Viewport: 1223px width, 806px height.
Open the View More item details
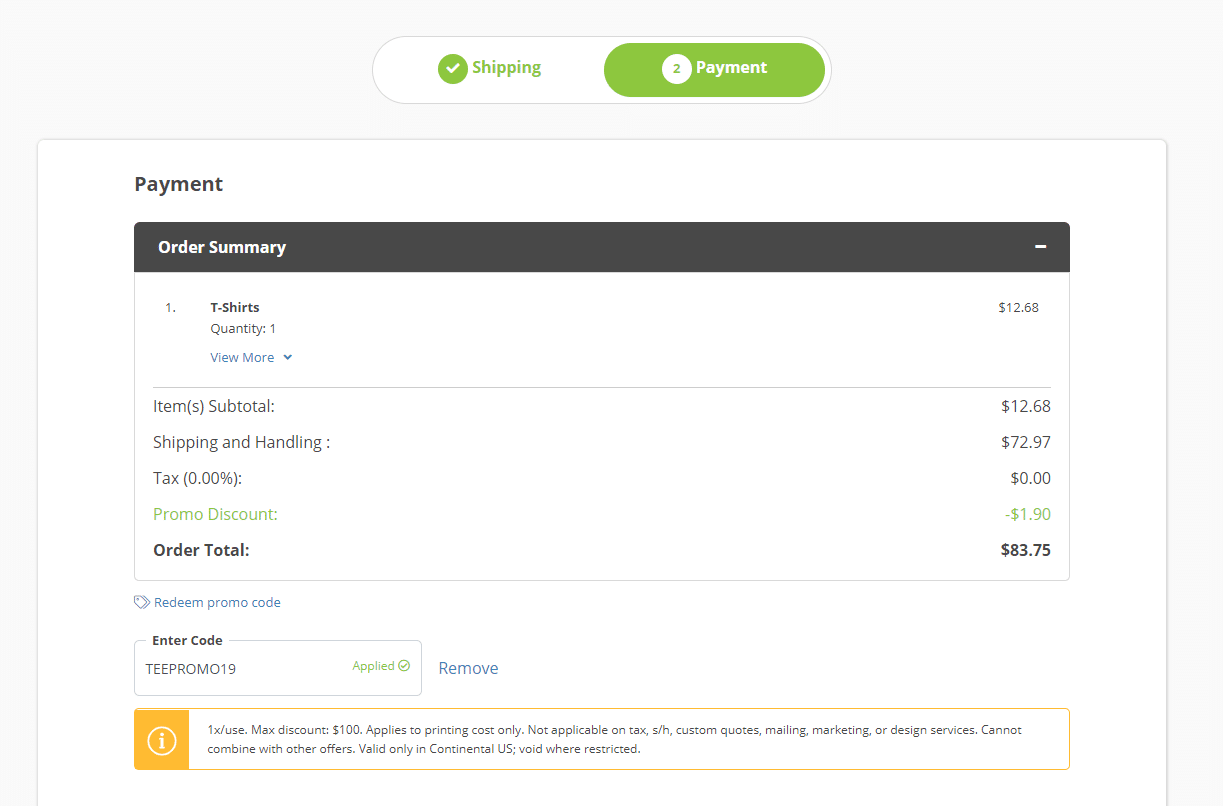point(242,357)
